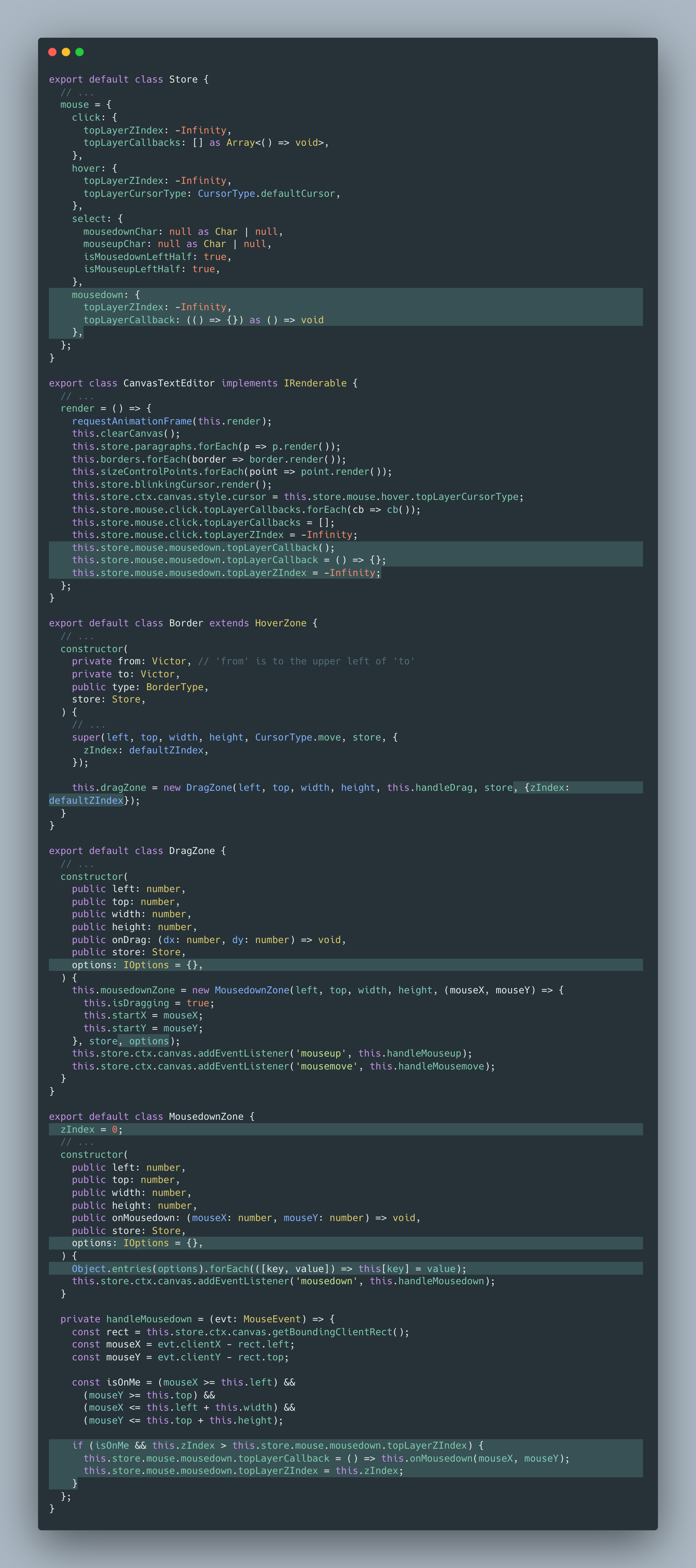Click the requestAnimationFrame function call

(132, 421)
